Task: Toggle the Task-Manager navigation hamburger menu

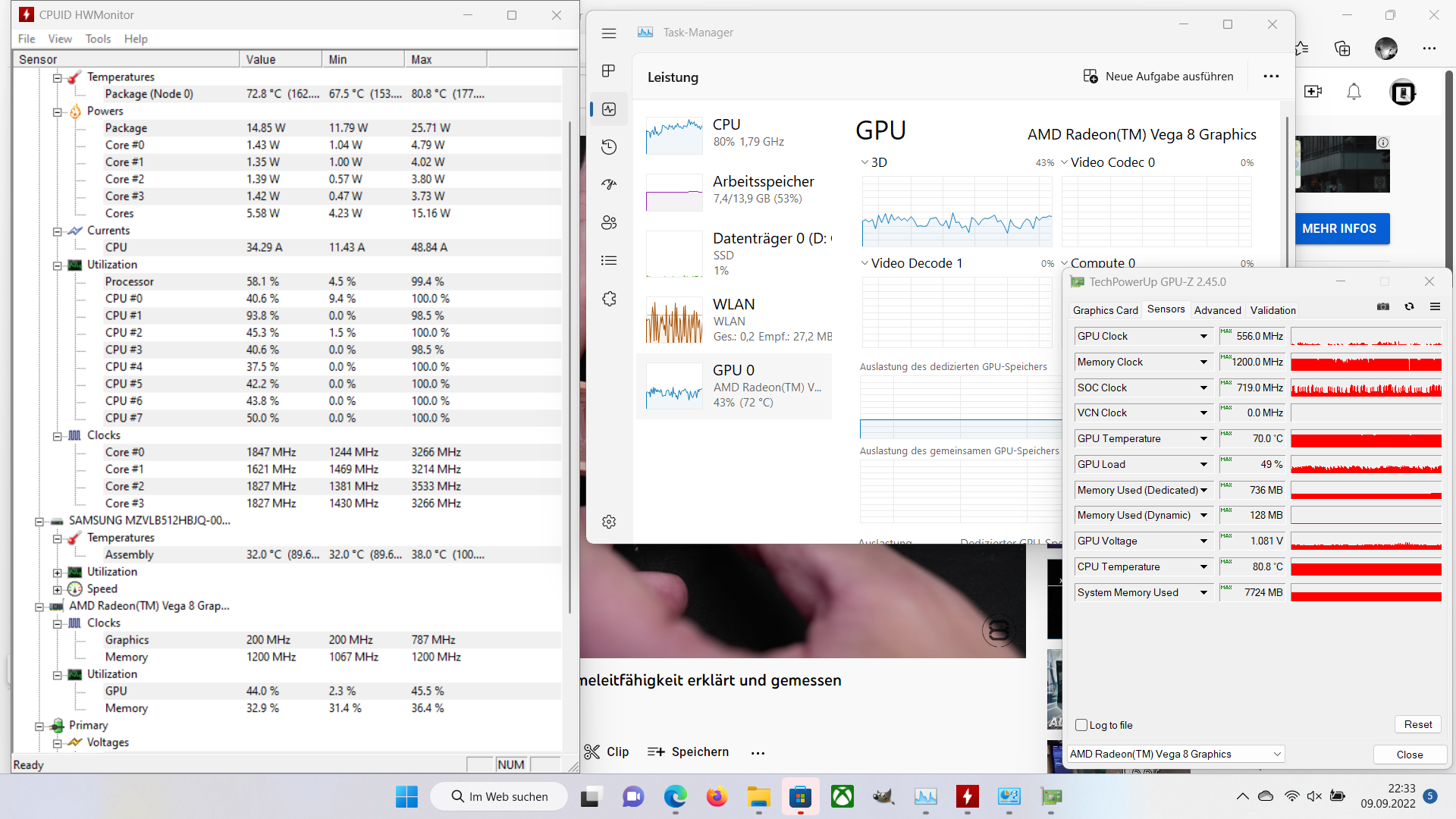Action: coord(609,33)
